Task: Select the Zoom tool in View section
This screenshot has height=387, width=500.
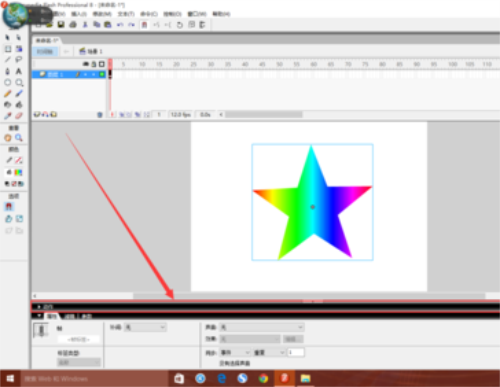Action: (x=19, y=138)
